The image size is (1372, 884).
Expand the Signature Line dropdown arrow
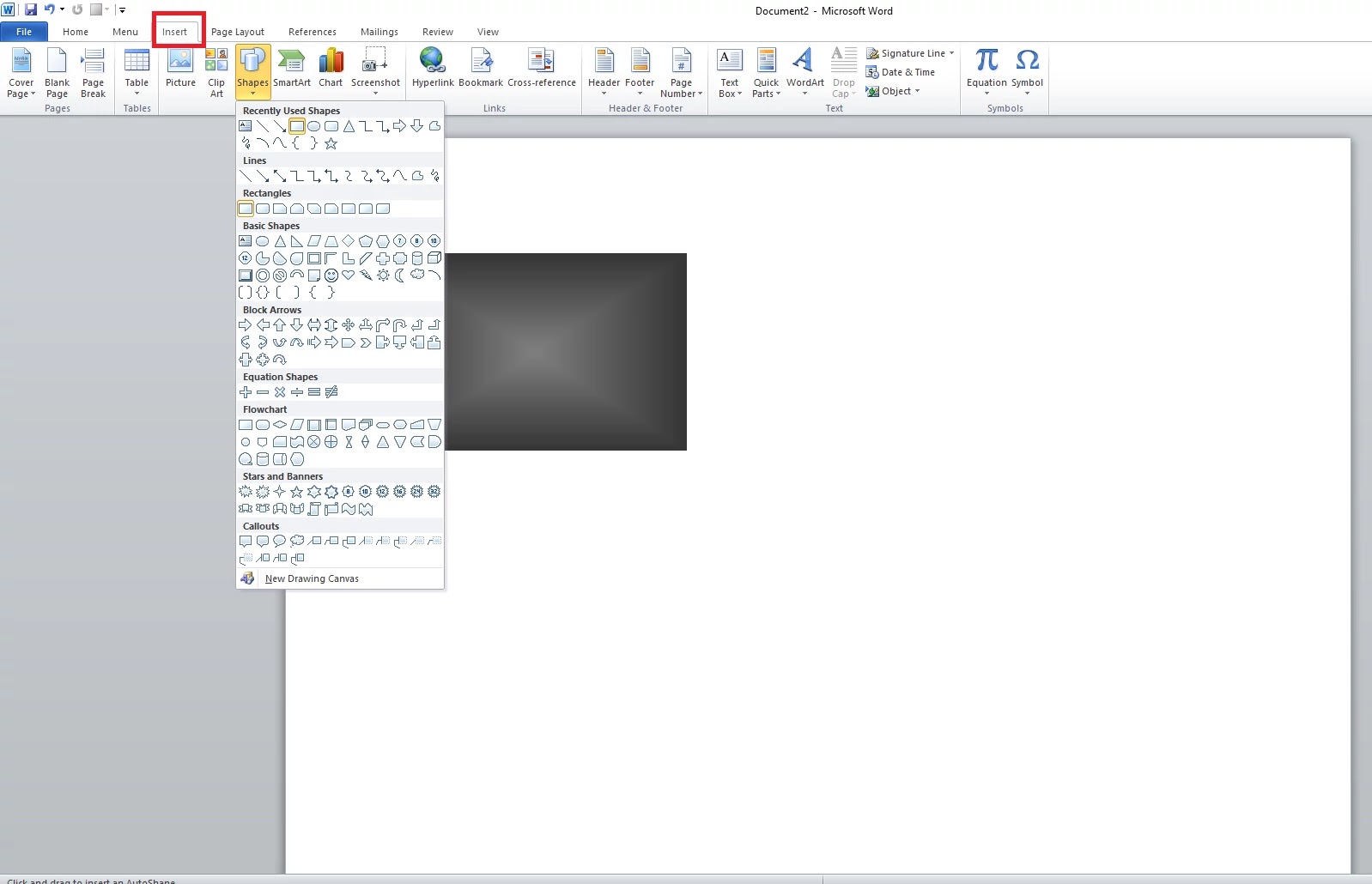[951, 53]
